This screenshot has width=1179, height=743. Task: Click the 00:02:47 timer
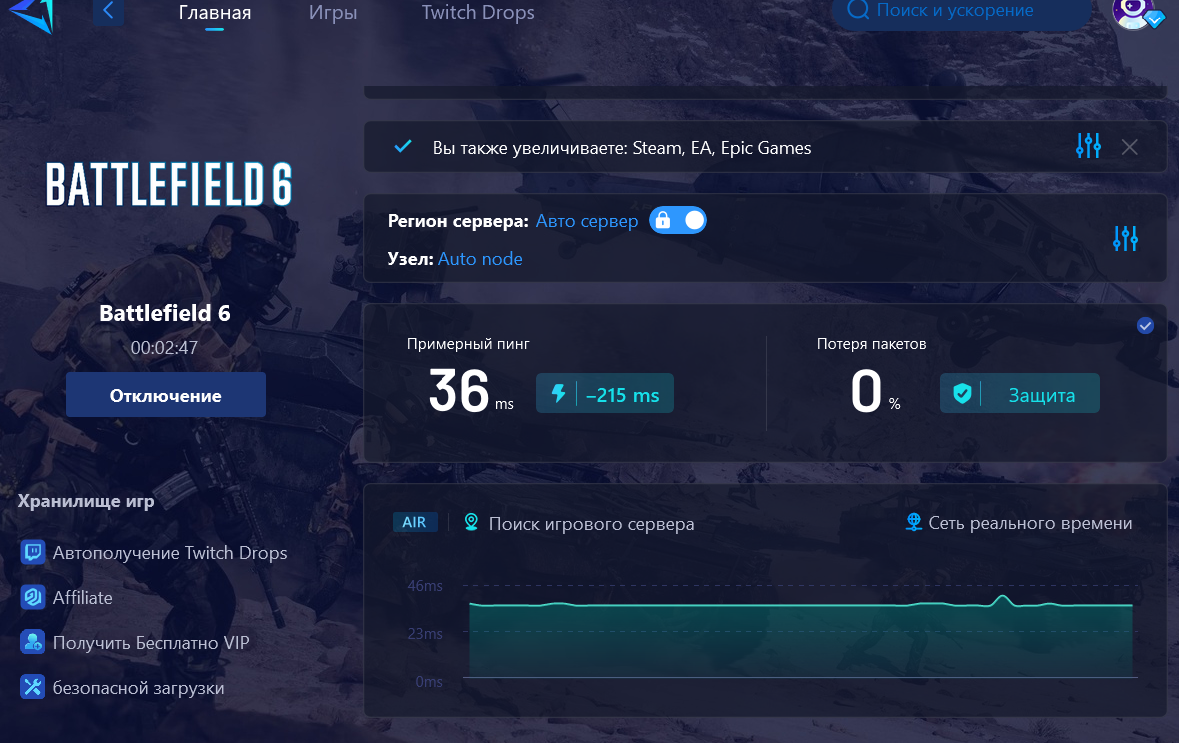coord(164,348)
